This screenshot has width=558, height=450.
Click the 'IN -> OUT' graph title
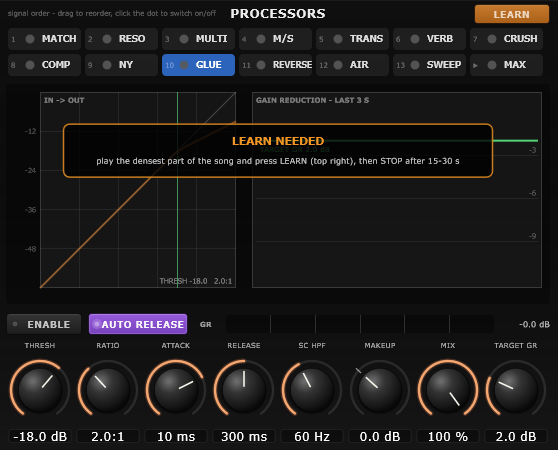pos(64,100)
